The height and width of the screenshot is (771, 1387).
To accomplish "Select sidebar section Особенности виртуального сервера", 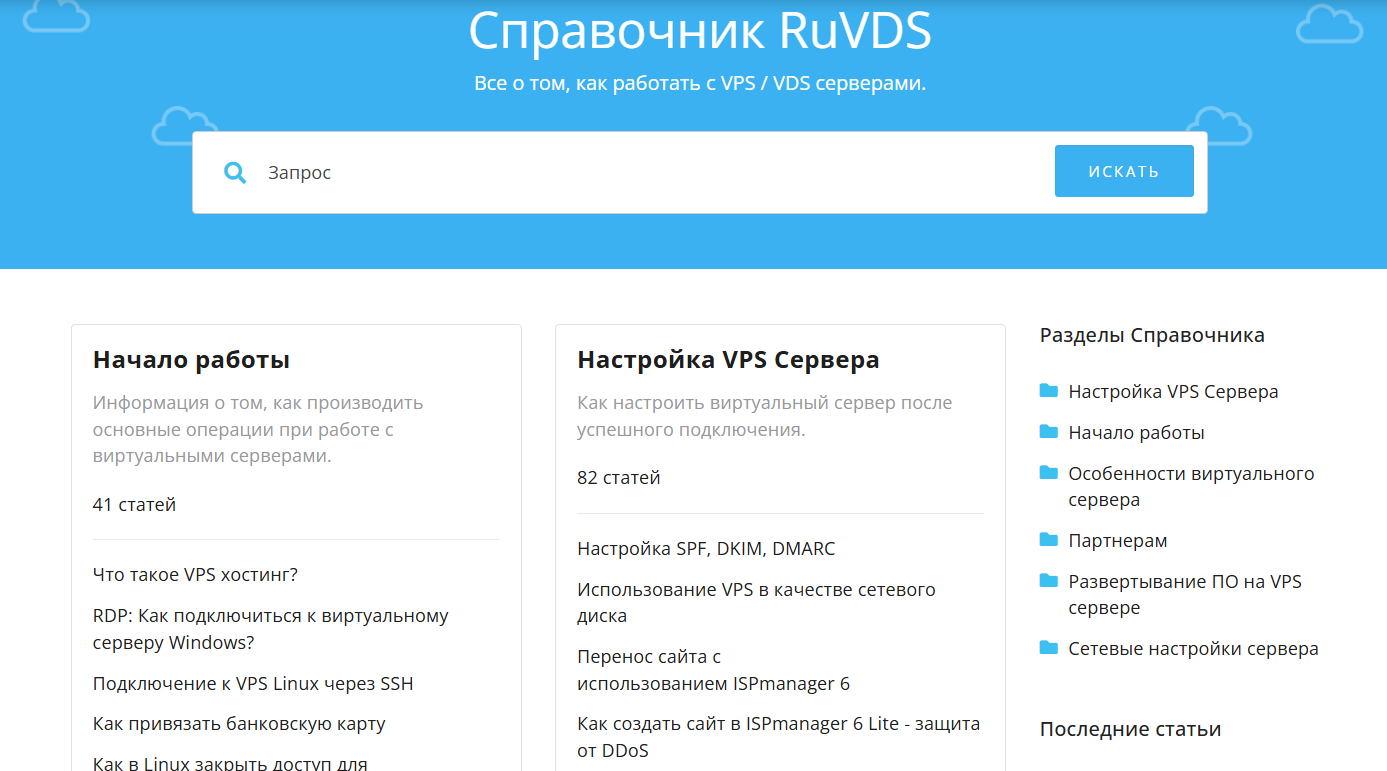I will tap(1191, 486).
